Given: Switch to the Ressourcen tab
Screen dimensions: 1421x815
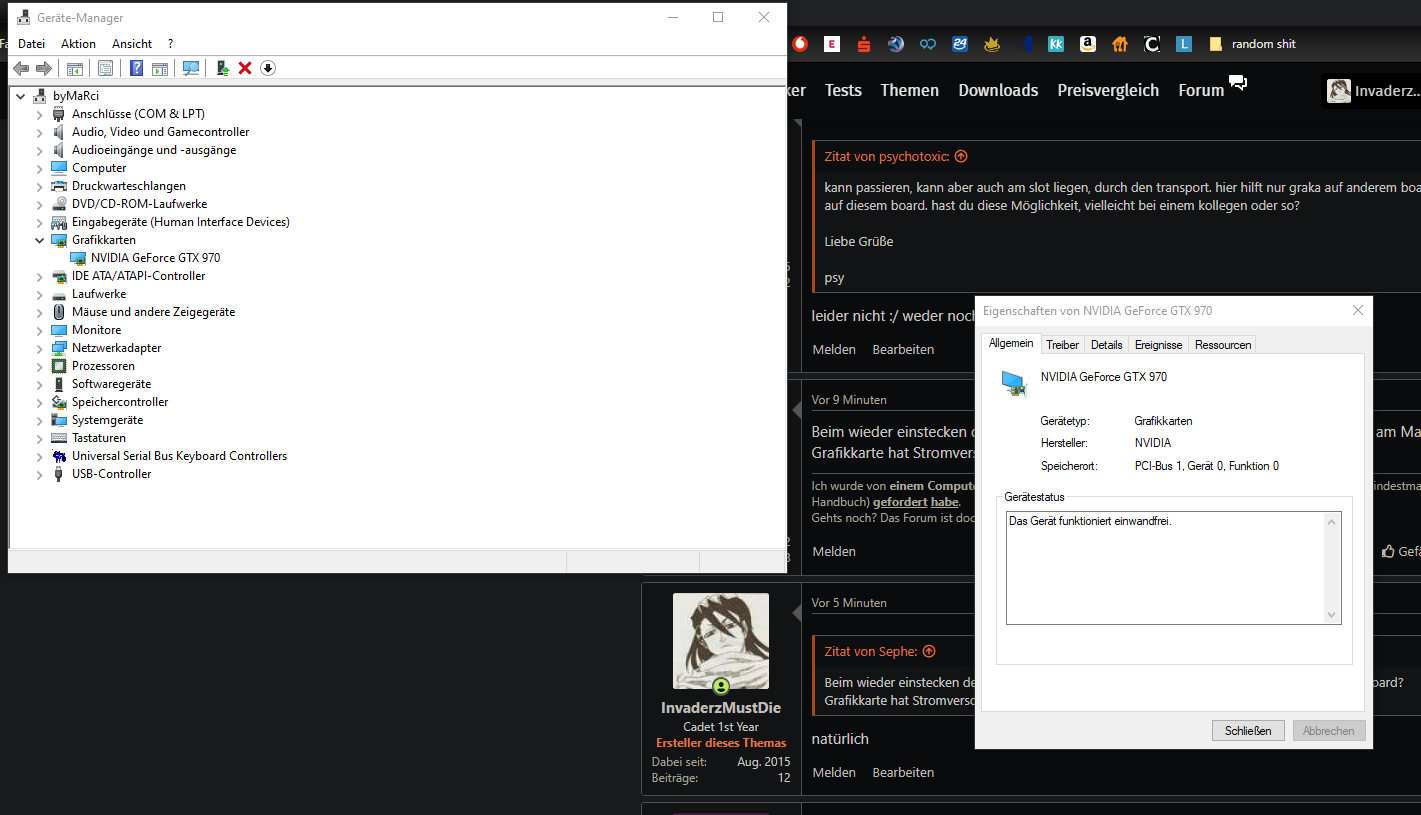Looking at the screenshot, I should pos(1222,344).
